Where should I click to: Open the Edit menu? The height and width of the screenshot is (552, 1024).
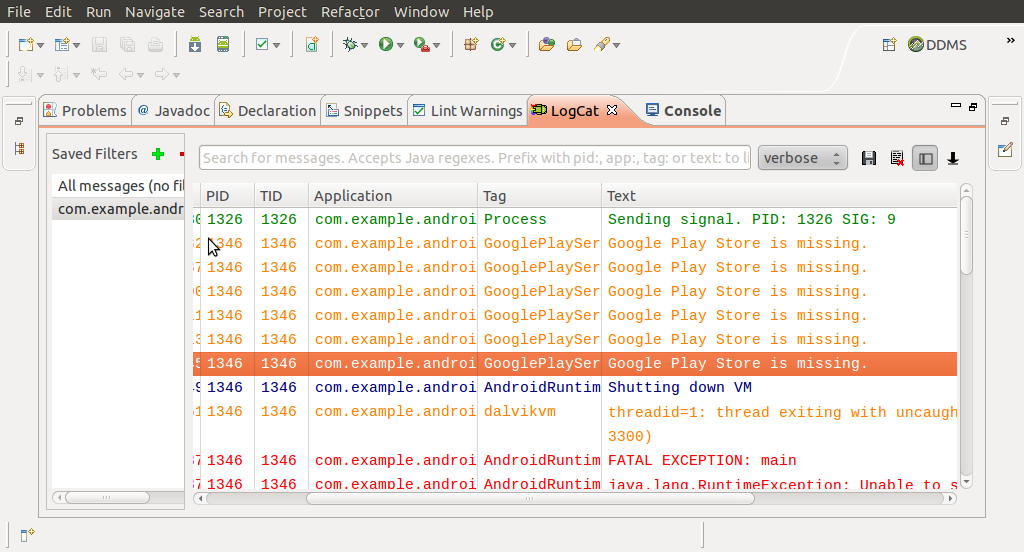point(58,12)
